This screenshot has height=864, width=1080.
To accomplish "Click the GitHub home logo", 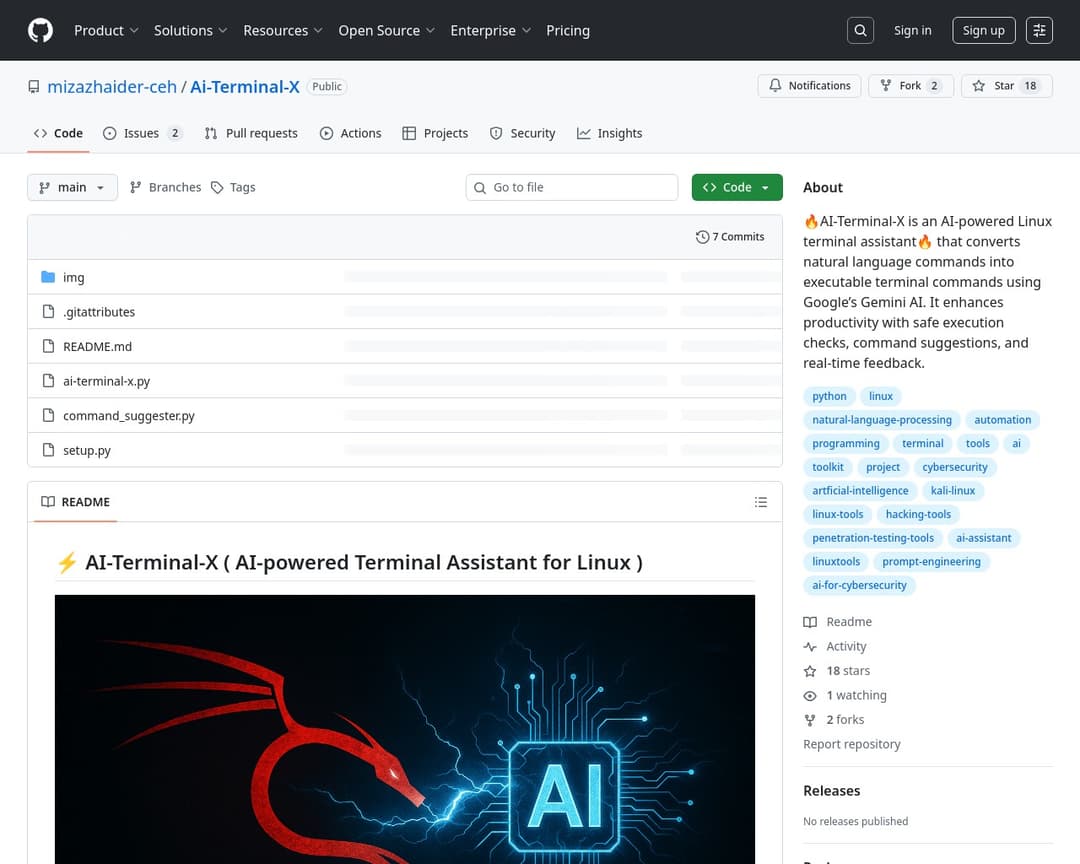I will (x=40, y=30).
